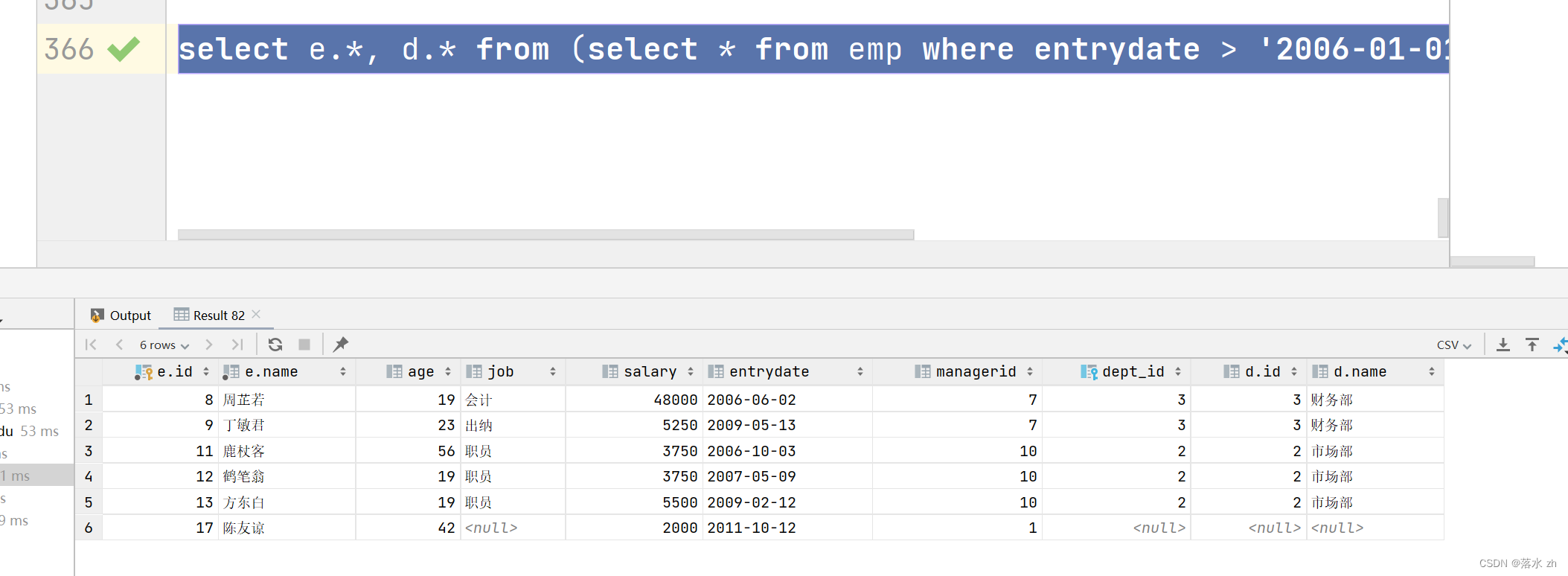Click the vertical scrollbar thumb of the editor
Viewport: 1568px width, 576px height.
tap(1443, 217)
